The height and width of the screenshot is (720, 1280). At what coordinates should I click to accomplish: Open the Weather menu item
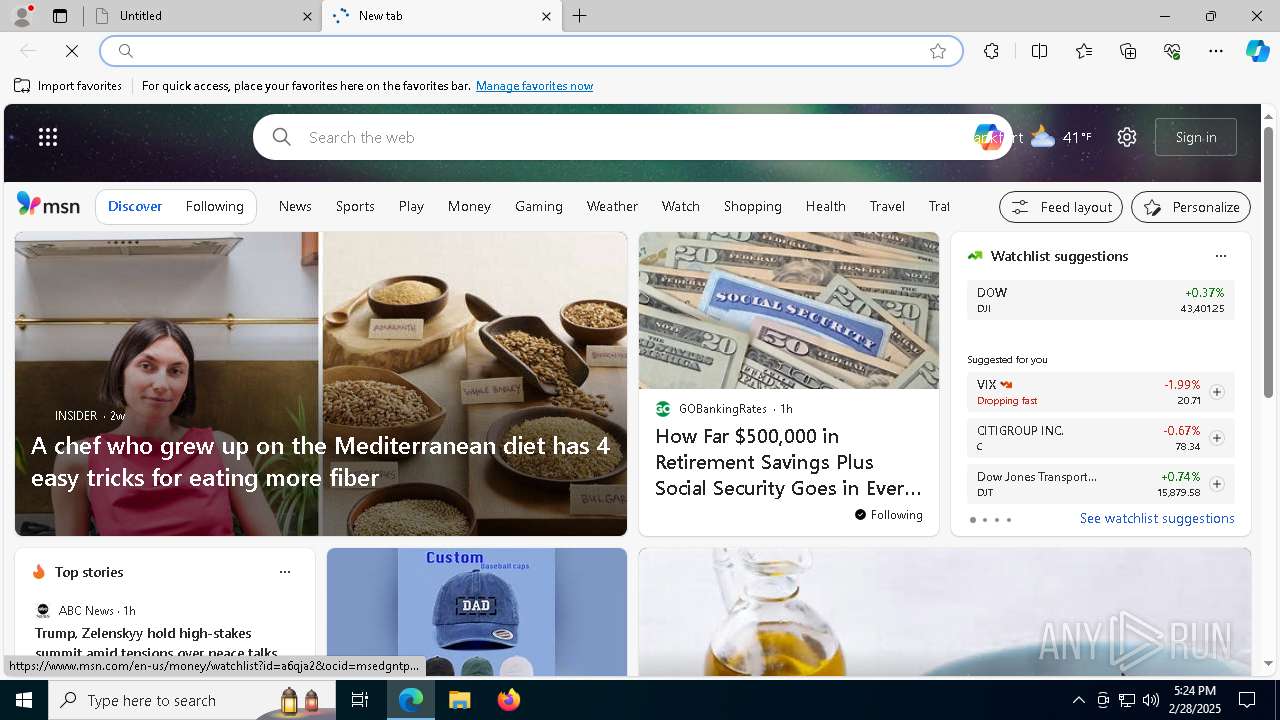click(x=612, y=206)
